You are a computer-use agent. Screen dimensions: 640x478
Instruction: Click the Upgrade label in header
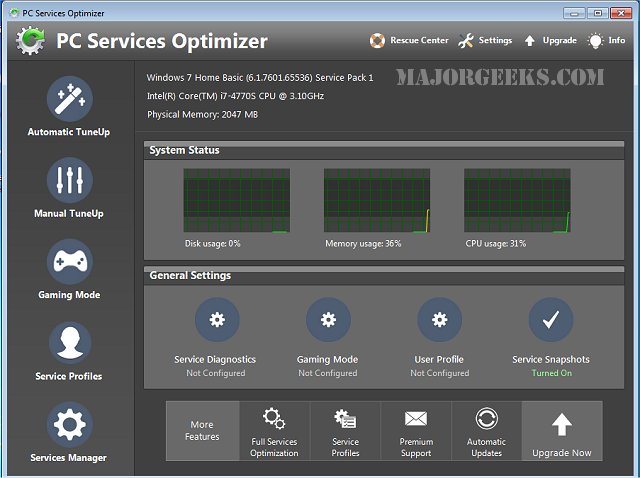coord(560,40)
